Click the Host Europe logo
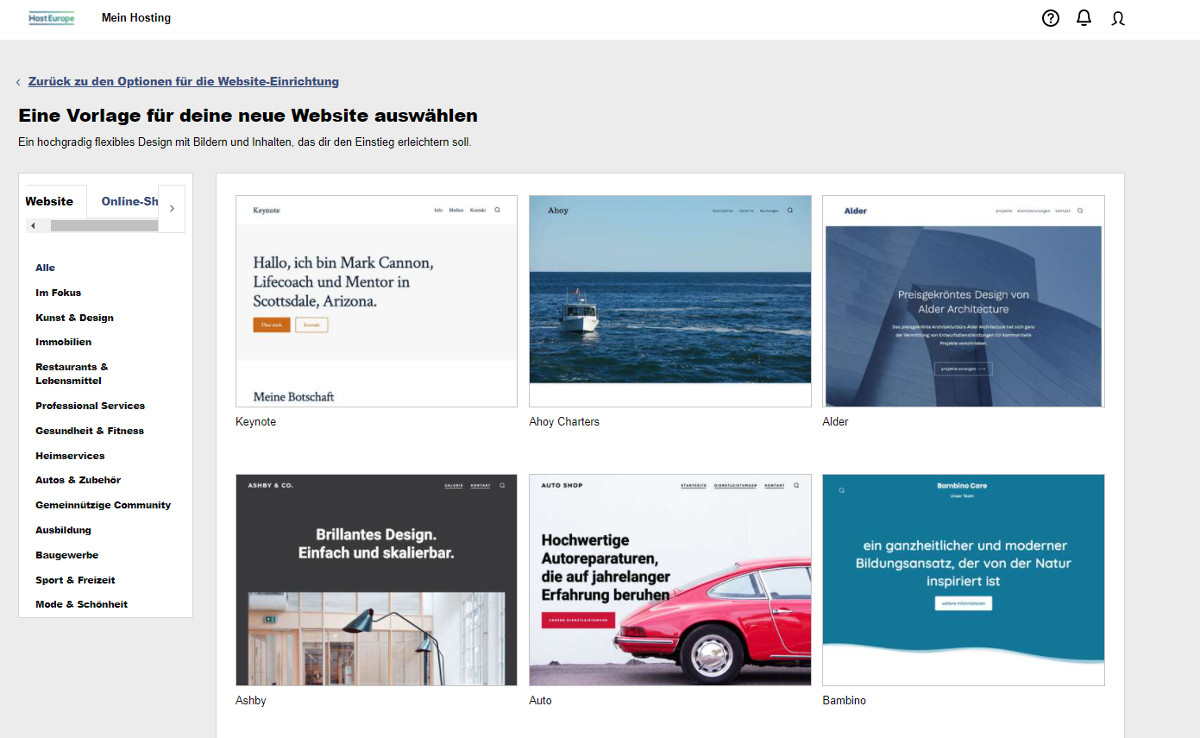This screenshot has height=738, width=1200. [x=52, y=18]
